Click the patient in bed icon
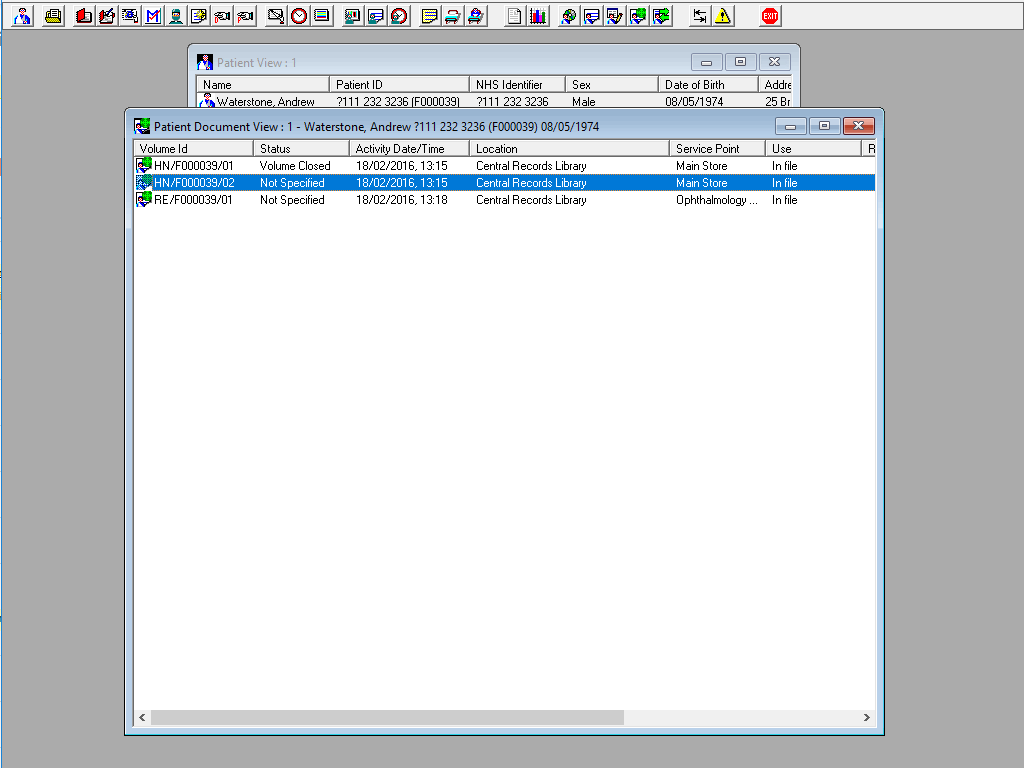The height and width of the screenshot is (768, 1024). coord(476,16)
